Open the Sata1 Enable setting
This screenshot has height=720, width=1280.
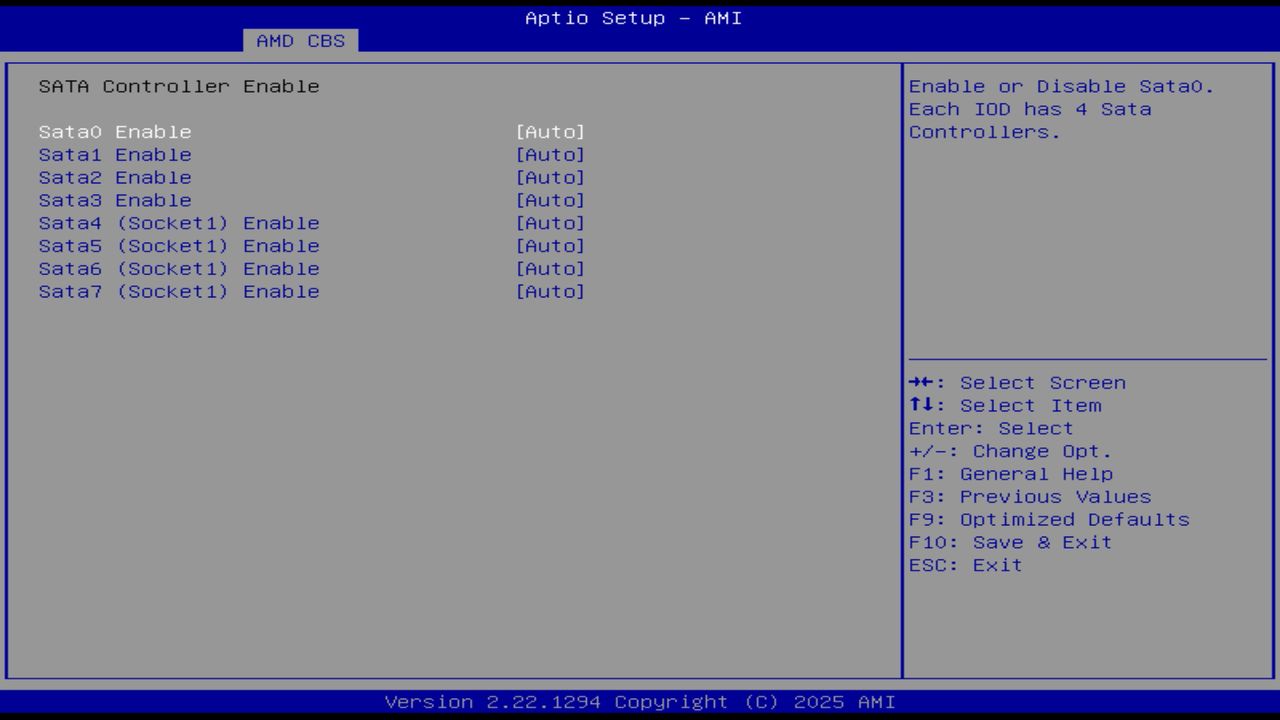coord(115,154)
